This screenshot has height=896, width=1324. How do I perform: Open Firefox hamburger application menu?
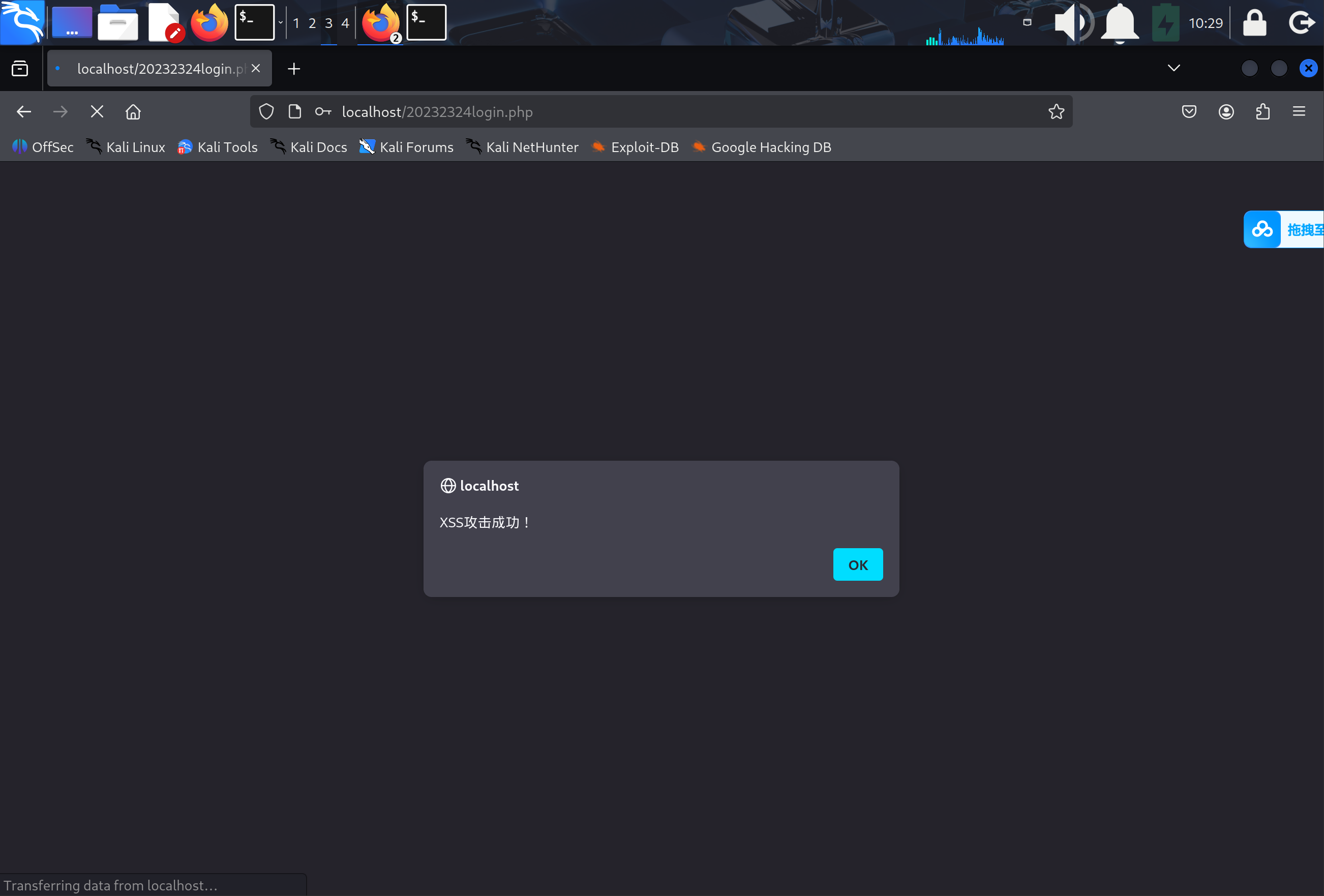click(1299, 112)
